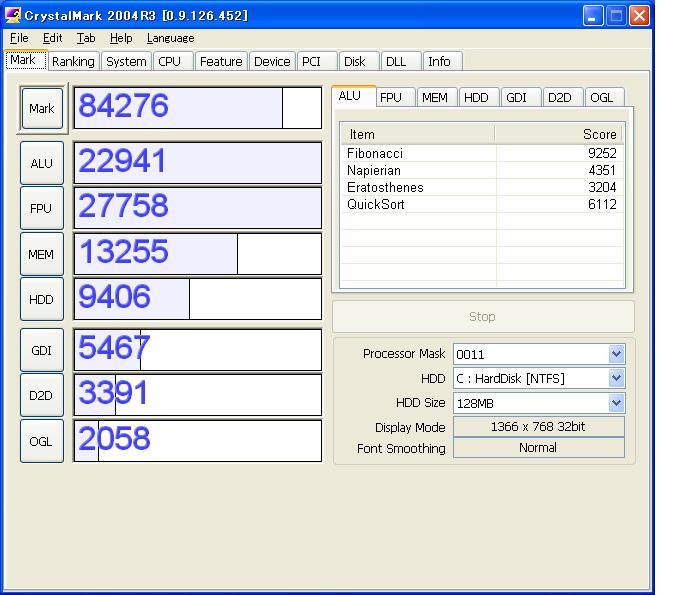
Task: Open the Tab menu
Action: pos(86,38)
